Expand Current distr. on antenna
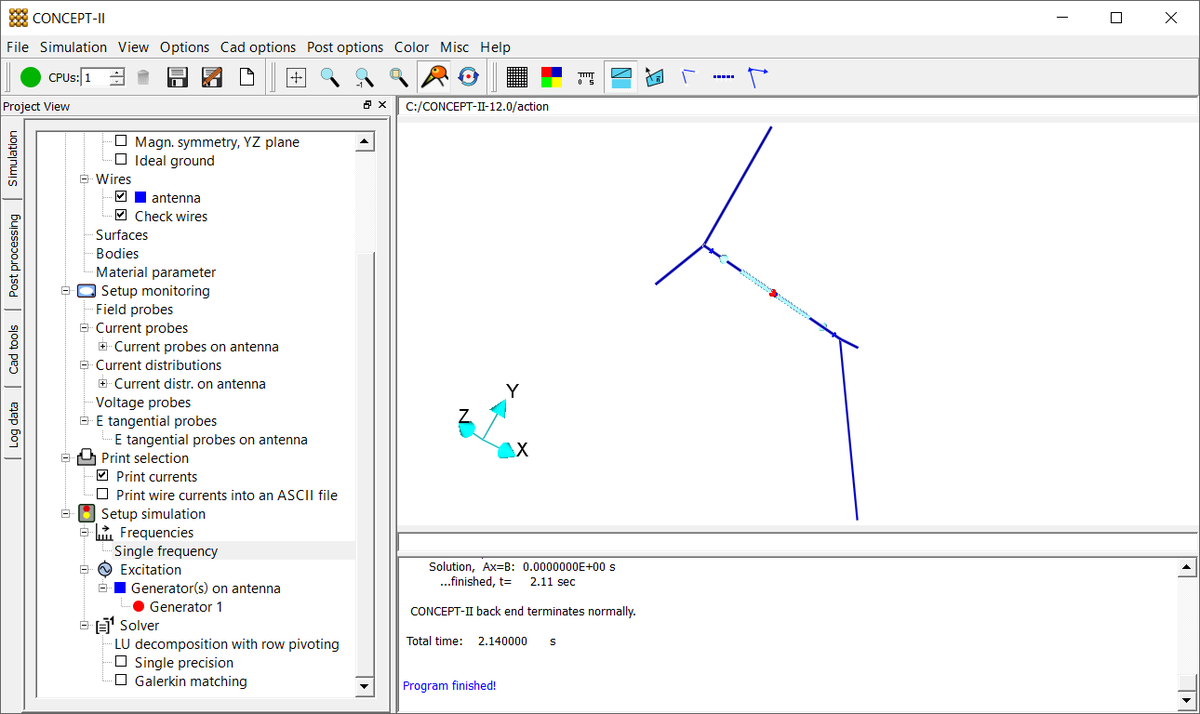1200x714 pixels. tap(103, 384)
